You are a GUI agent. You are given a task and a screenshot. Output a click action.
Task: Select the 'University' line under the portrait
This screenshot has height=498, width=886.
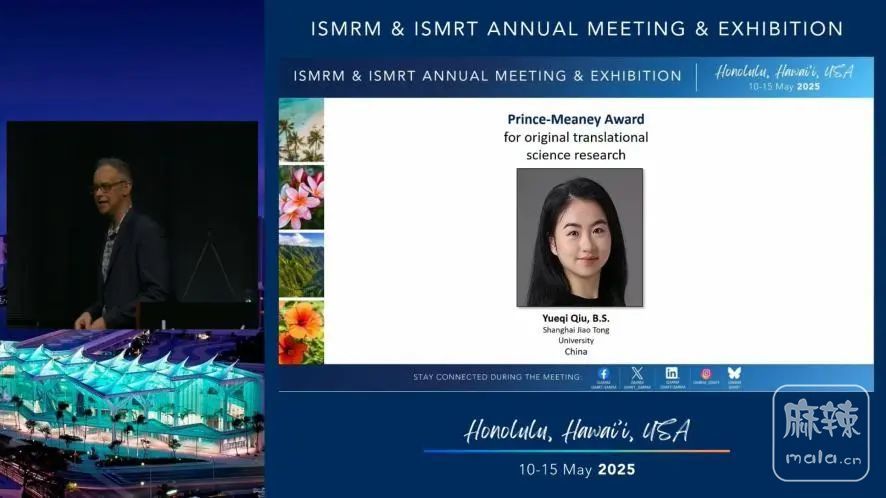tap(576, 340)
